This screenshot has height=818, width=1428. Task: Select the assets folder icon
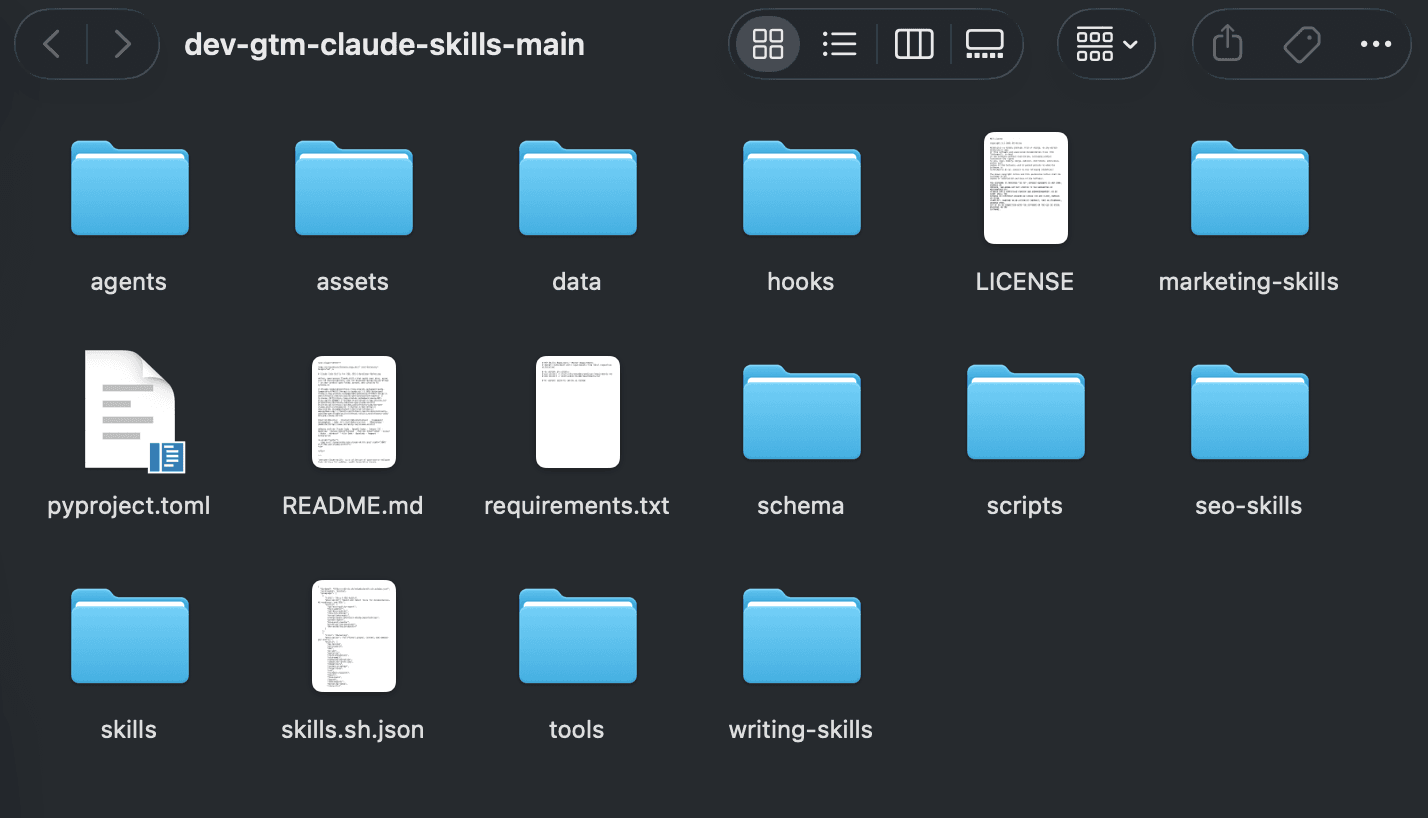coord(354,188)
